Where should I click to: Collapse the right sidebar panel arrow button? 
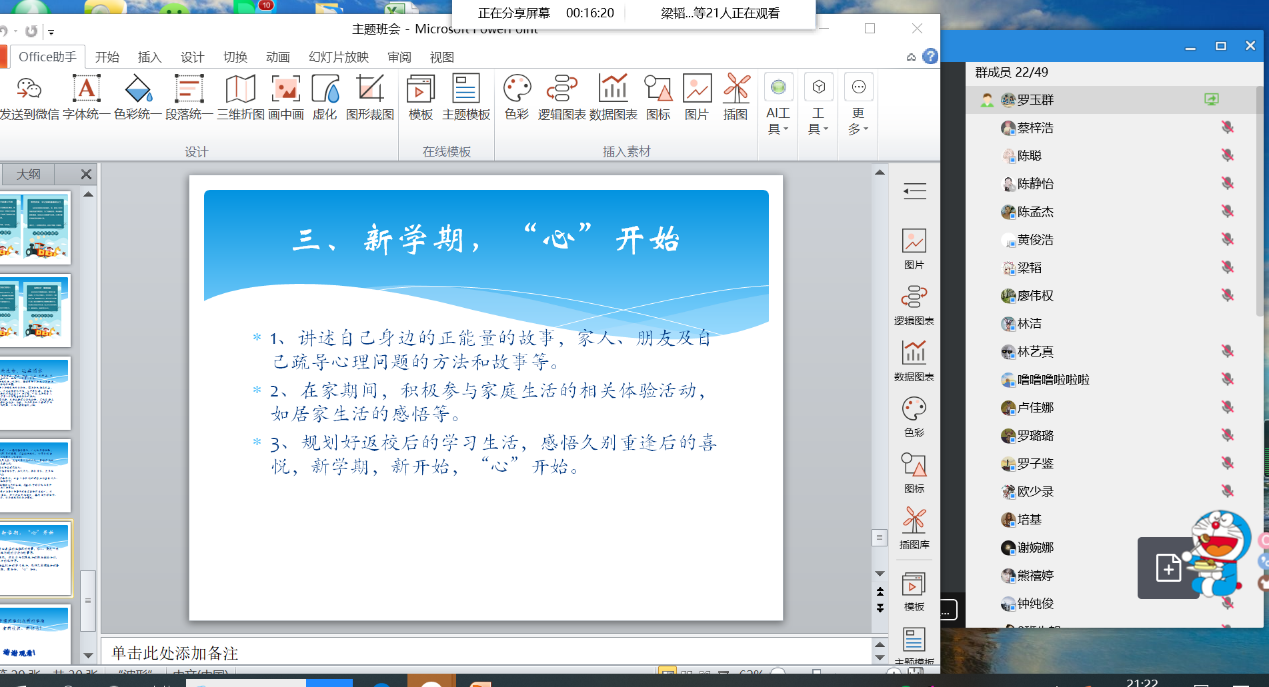click(x=913, y=191)
